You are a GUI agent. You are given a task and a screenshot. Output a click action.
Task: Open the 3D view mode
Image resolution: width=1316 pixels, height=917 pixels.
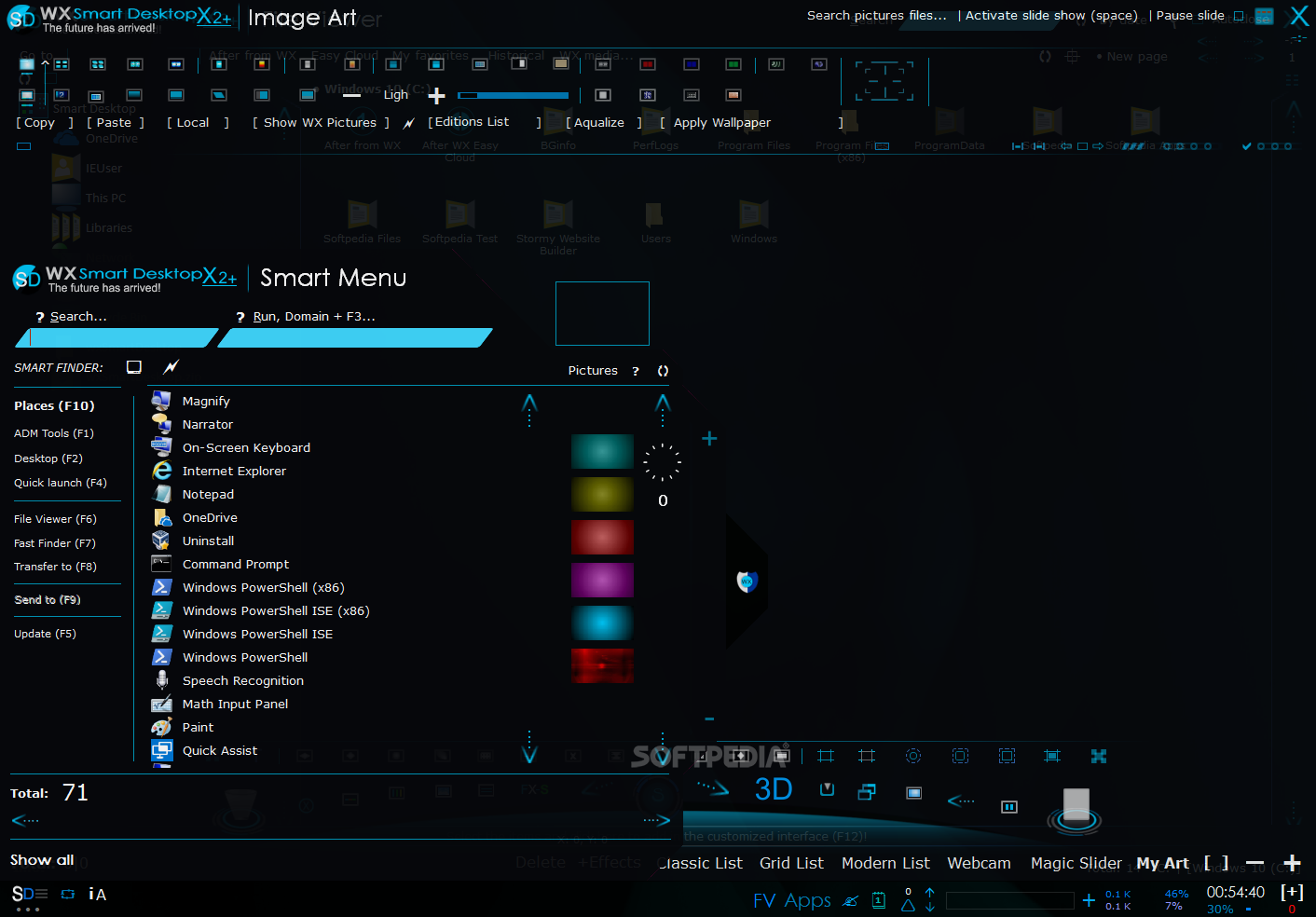pos(773,789)
